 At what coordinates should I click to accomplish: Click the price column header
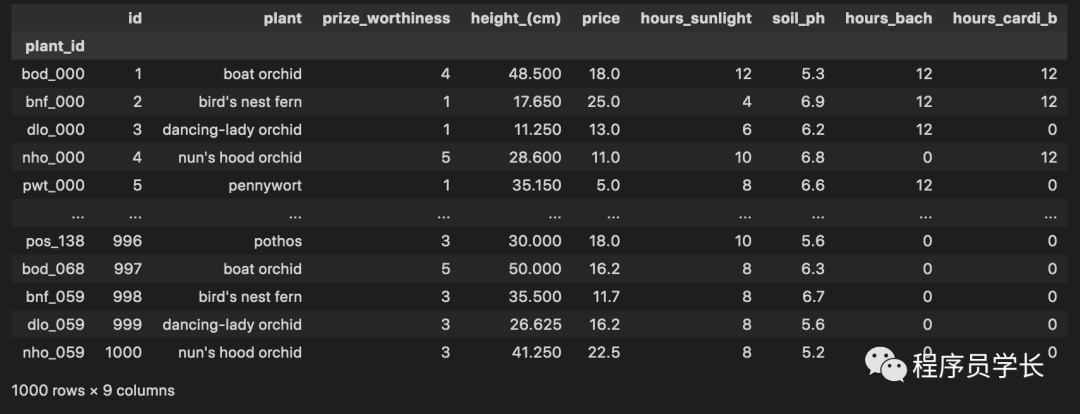click(601, 19)
